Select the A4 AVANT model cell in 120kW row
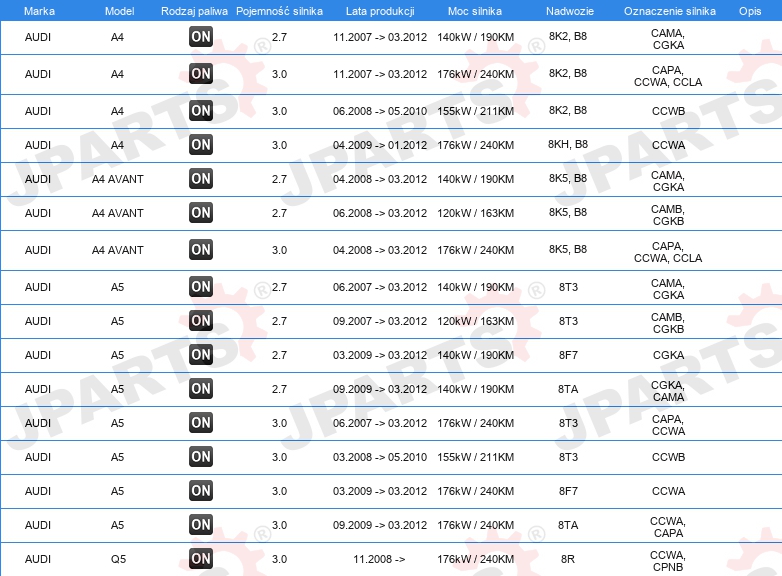The width and height of the screenshot is (782, 576). coord(118,213)
